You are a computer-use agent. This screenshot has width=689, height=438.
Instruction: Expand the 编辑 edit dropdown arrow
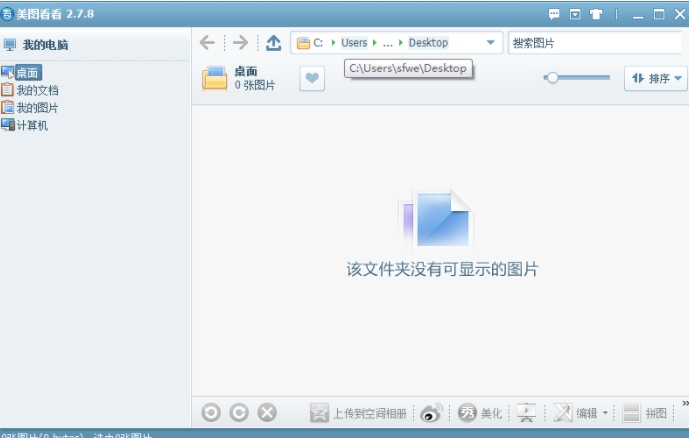(x=604, y=413)
